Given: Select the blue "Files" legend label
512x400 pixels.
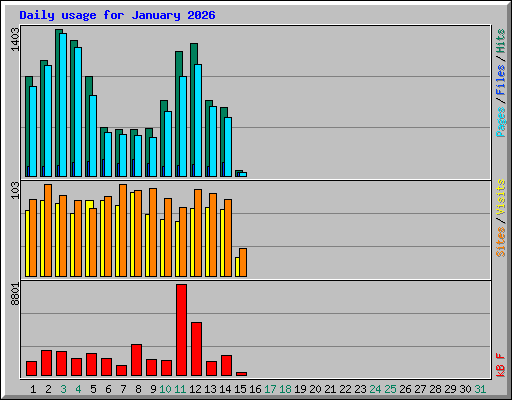Looking at the screenshot, I should (501, 80).
